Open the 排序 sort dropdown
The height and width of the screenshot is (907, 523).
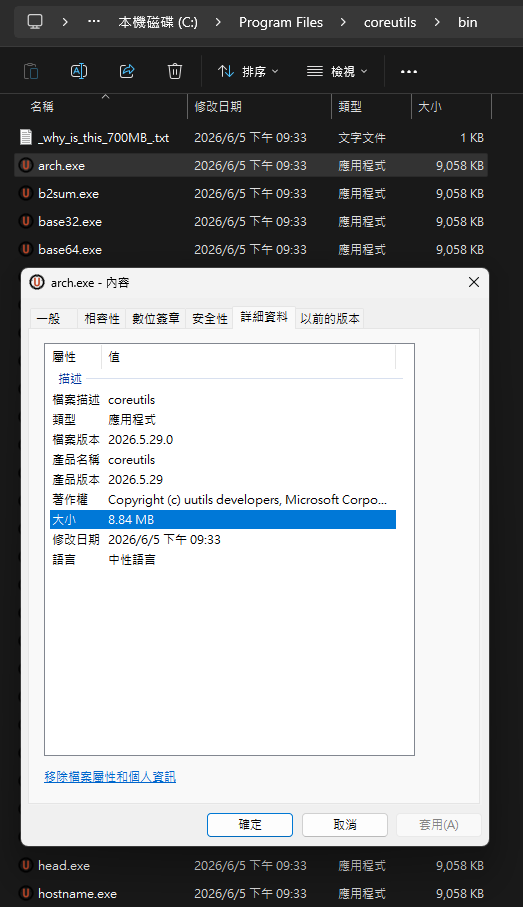pyautogui.click(x=248, y=71)
